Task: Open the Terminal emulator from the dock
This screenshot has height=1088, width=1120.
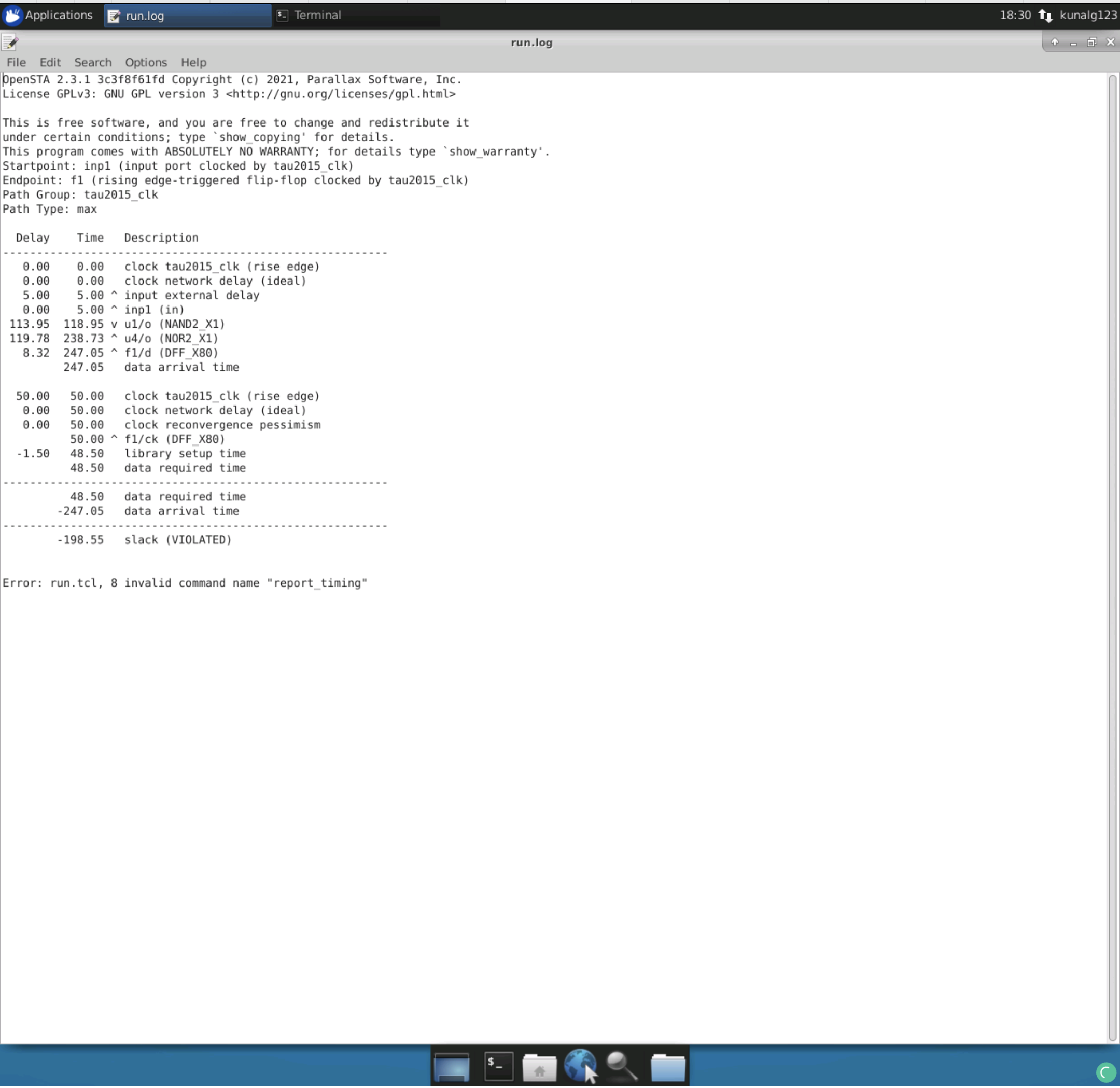Action: coord(498,1066)
